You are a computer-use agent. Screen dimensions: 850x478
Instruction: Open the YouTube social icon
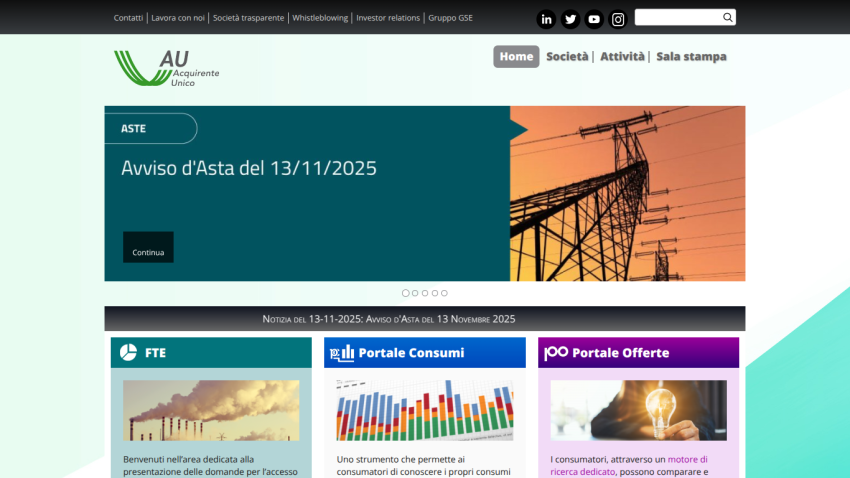point(594,20)
